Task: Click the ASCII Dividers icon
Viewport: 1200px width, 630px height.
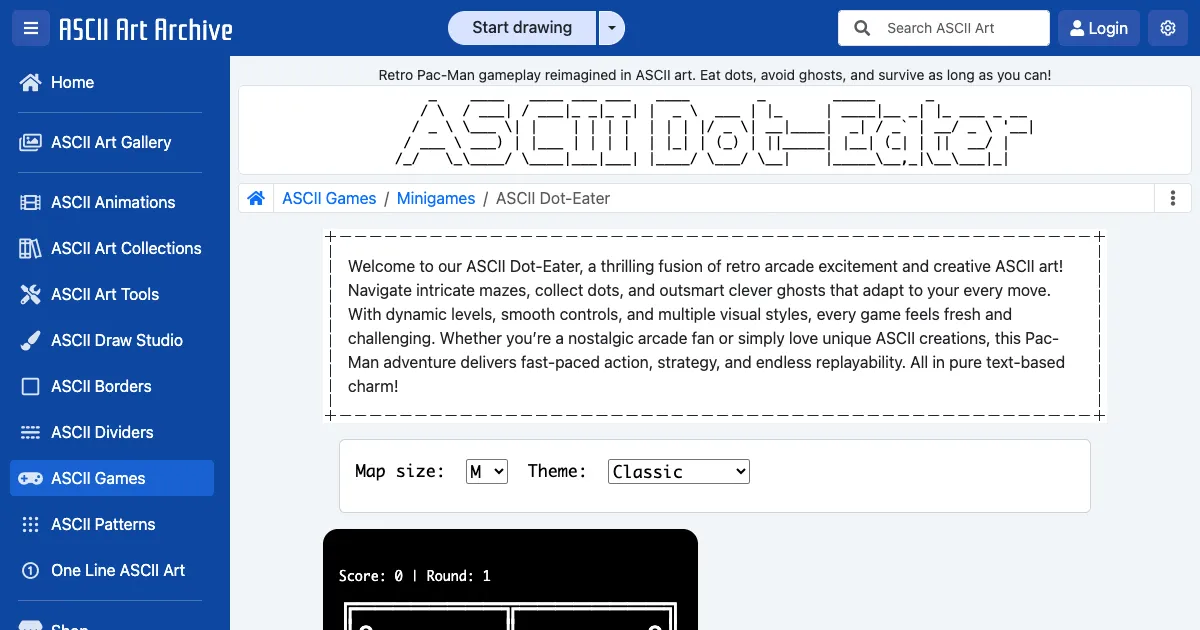Action: click(31, 432)
